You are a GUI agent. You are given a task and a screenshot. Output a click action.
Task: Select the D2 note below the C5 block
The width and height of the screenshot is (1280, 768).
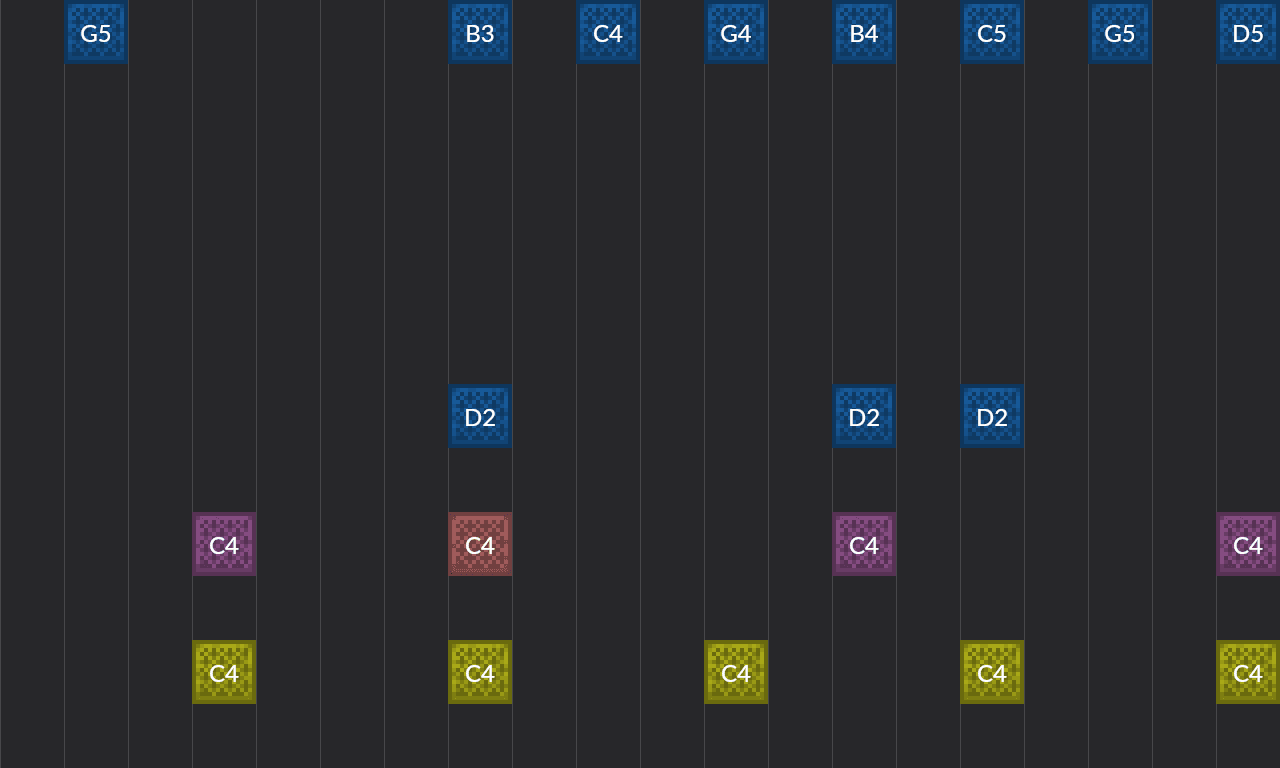pos(992,416)
